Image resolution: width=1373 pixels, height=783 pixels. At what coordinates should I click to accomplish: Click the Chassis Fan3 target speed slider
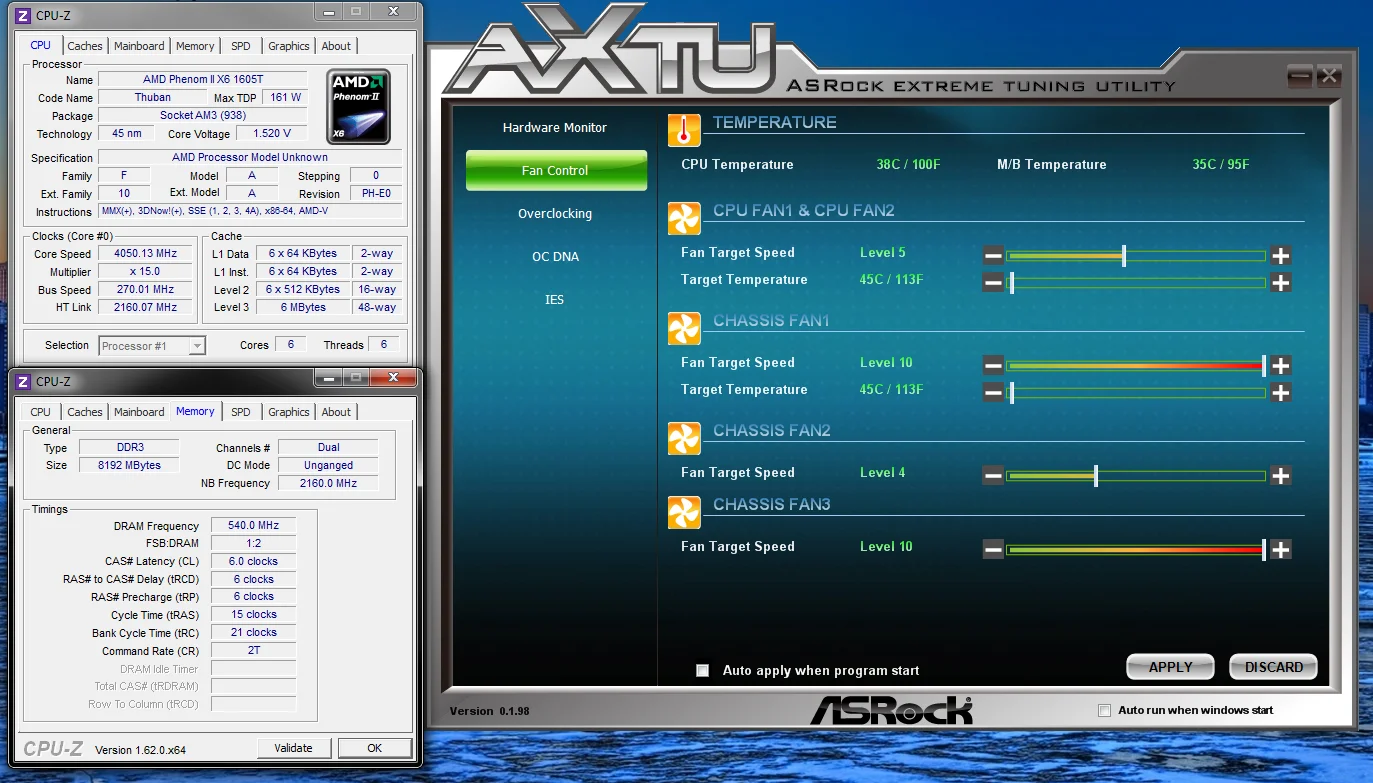click(x=1136, y=550)
